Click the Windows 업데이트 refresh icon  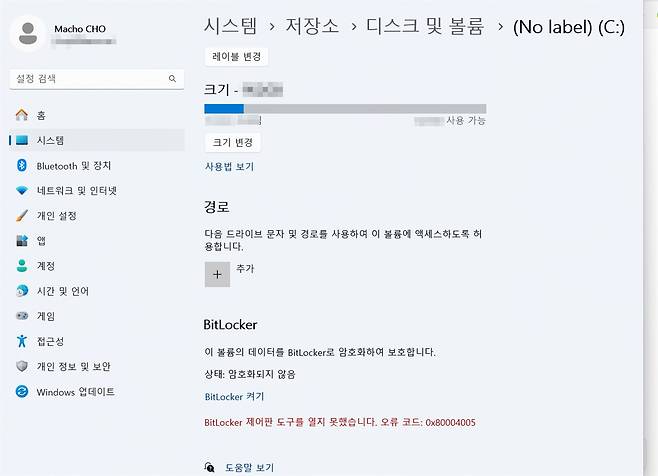(22, 392)
